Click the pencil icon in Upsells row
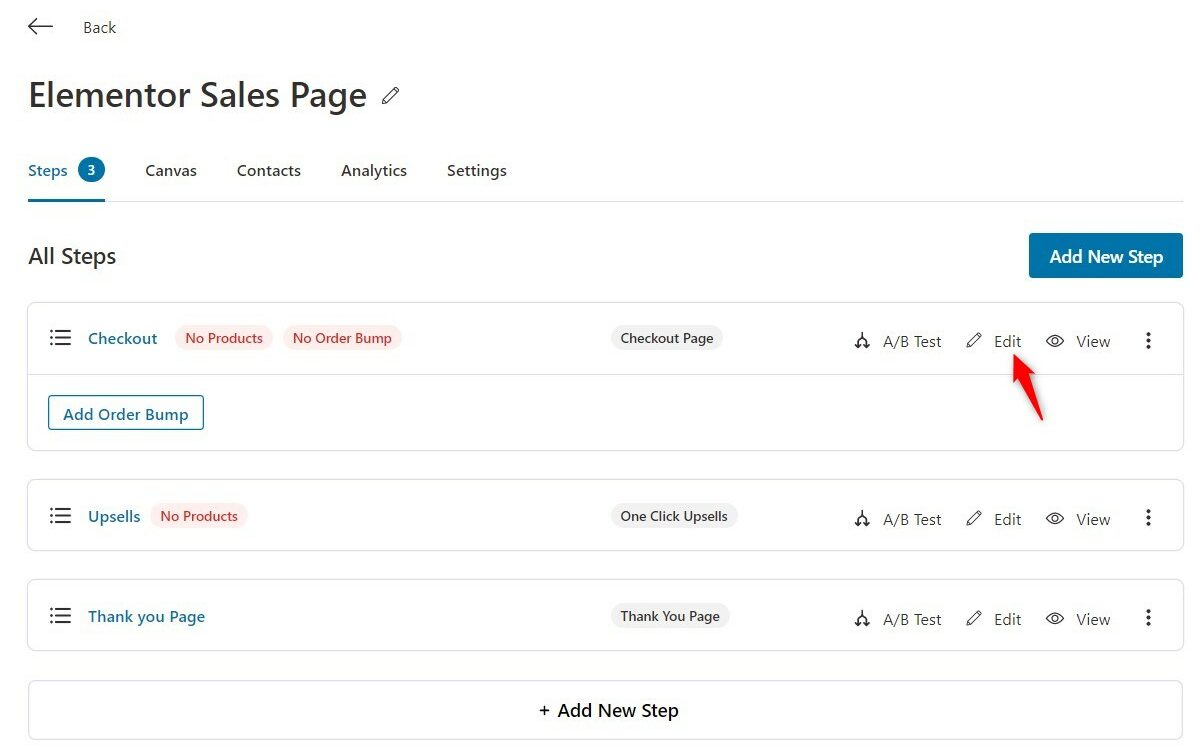Viewport: 1204px width, 753px height. (974, 519)
